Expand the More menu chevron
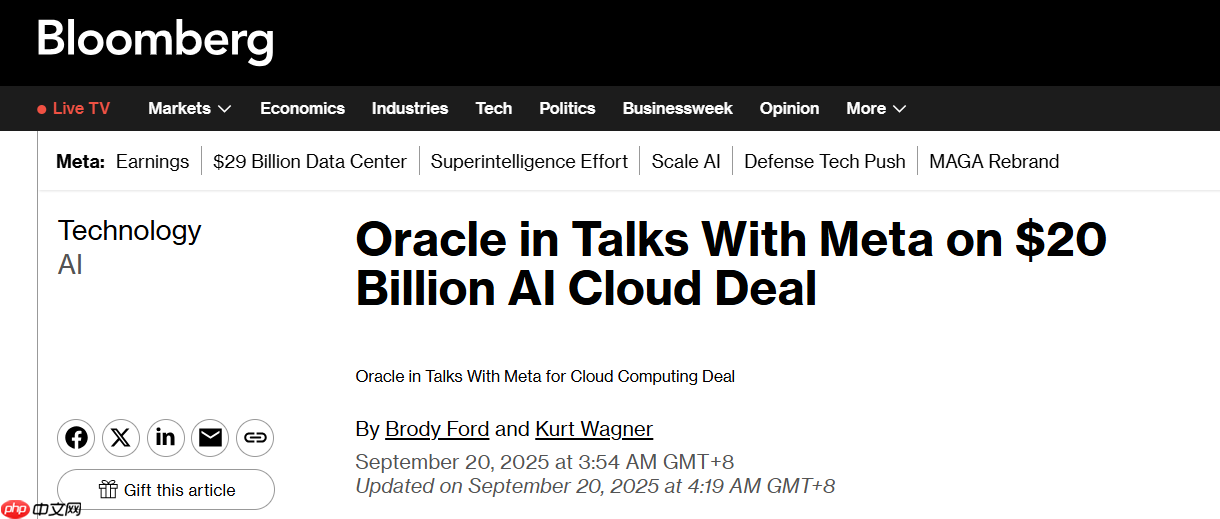The image size is (1220, 519). click(x=899, y=108)
